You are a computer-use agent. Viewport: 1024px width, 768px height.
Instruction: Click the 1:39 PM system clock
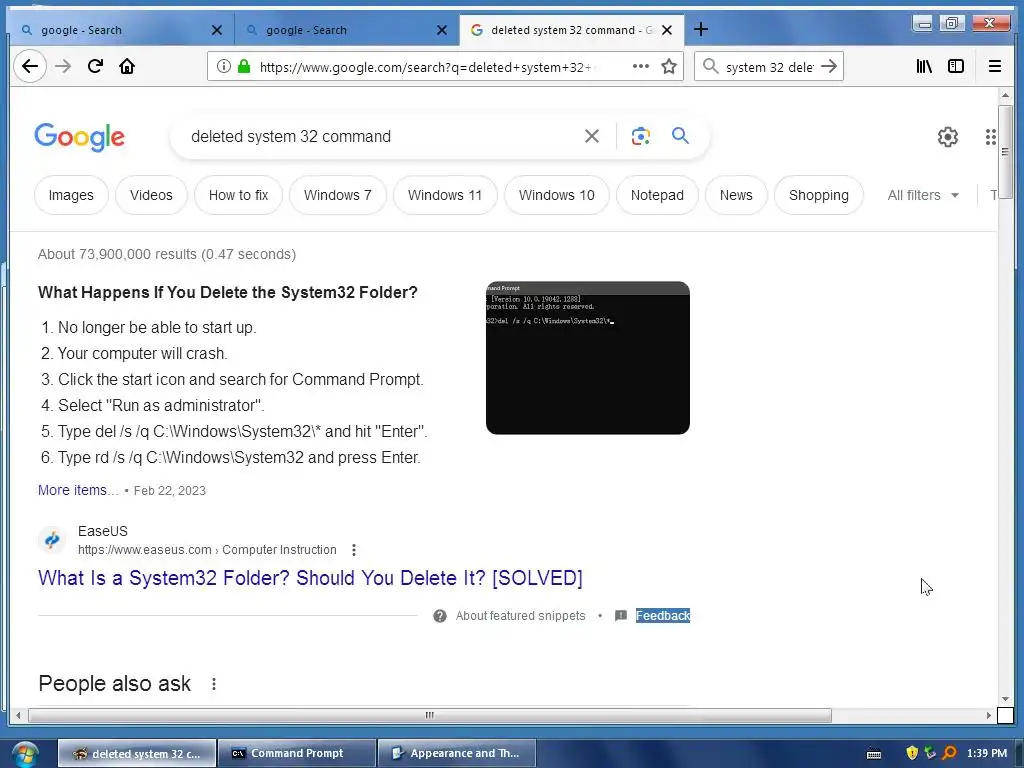click(987, 753)
